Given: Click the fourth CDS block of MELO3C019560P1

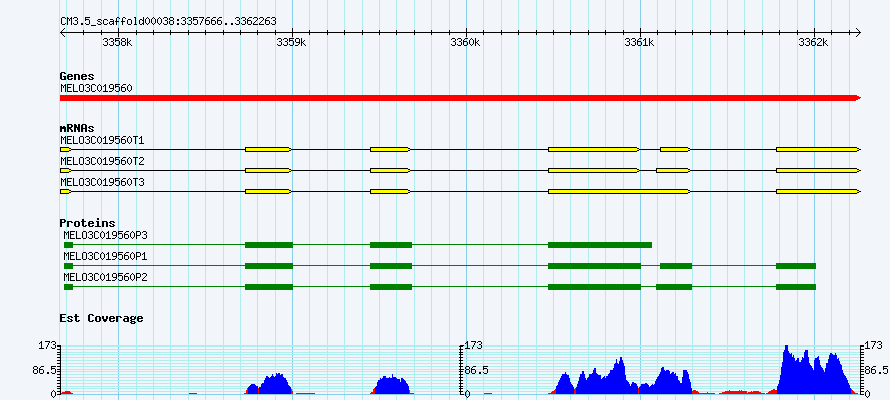Looking at the screenshot, I should (594, 266).
